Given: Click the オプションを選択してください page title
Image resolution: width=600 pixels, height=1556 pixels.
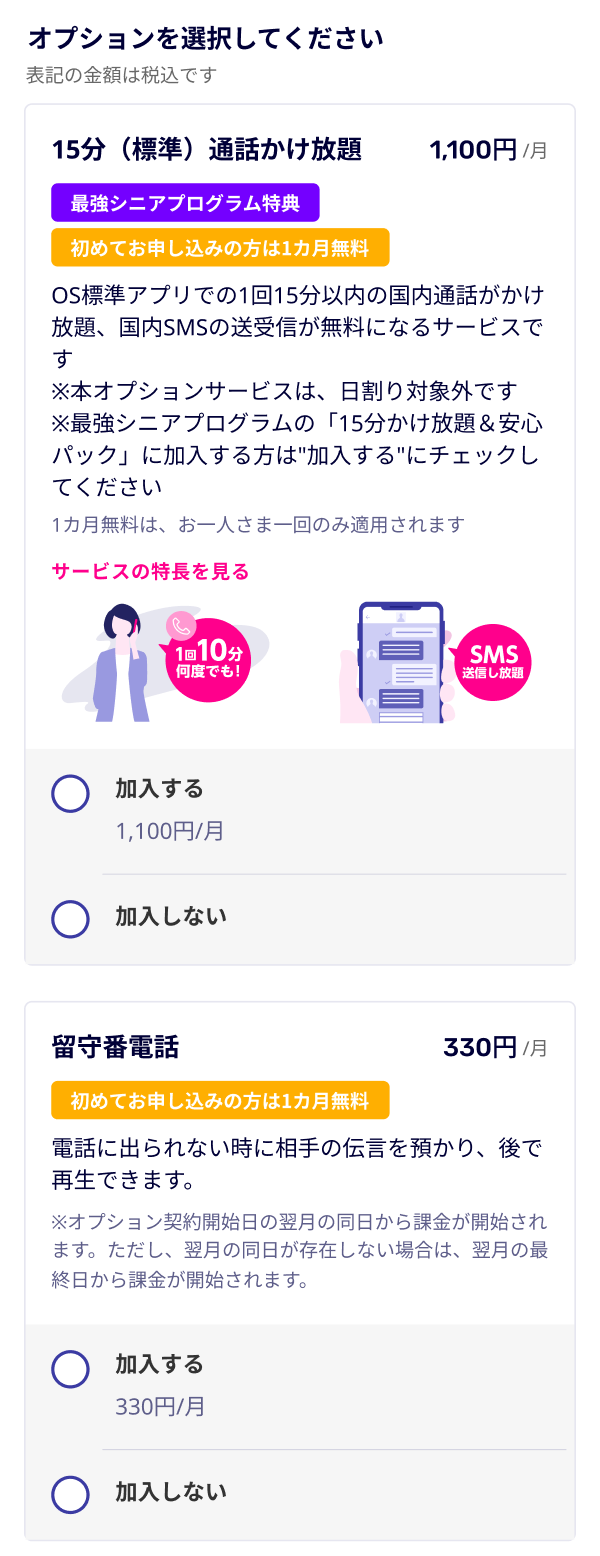Looking at the screenshot, I should (205, 40).
